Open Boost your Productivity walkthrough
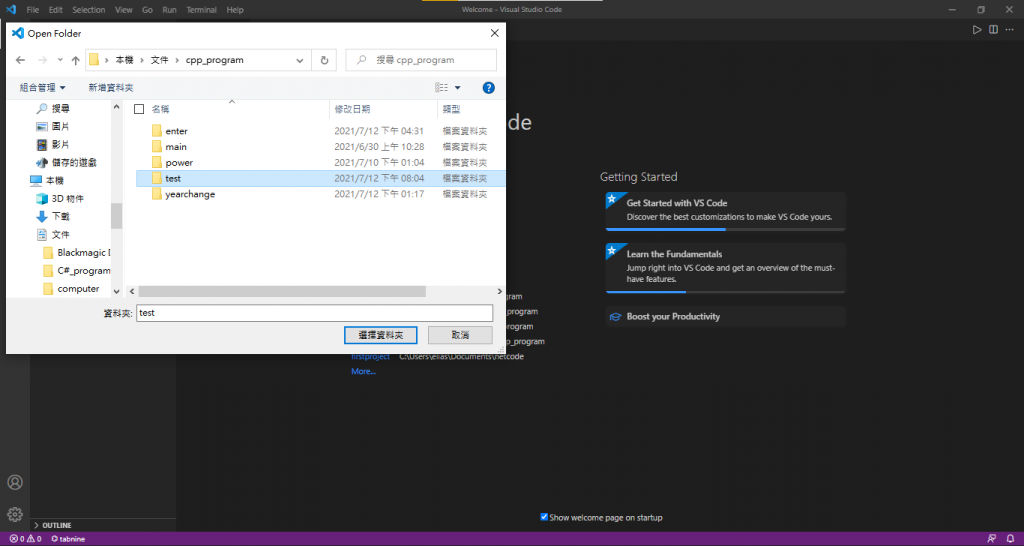This screenshot has width=1024, height=546. pos(726,317)
